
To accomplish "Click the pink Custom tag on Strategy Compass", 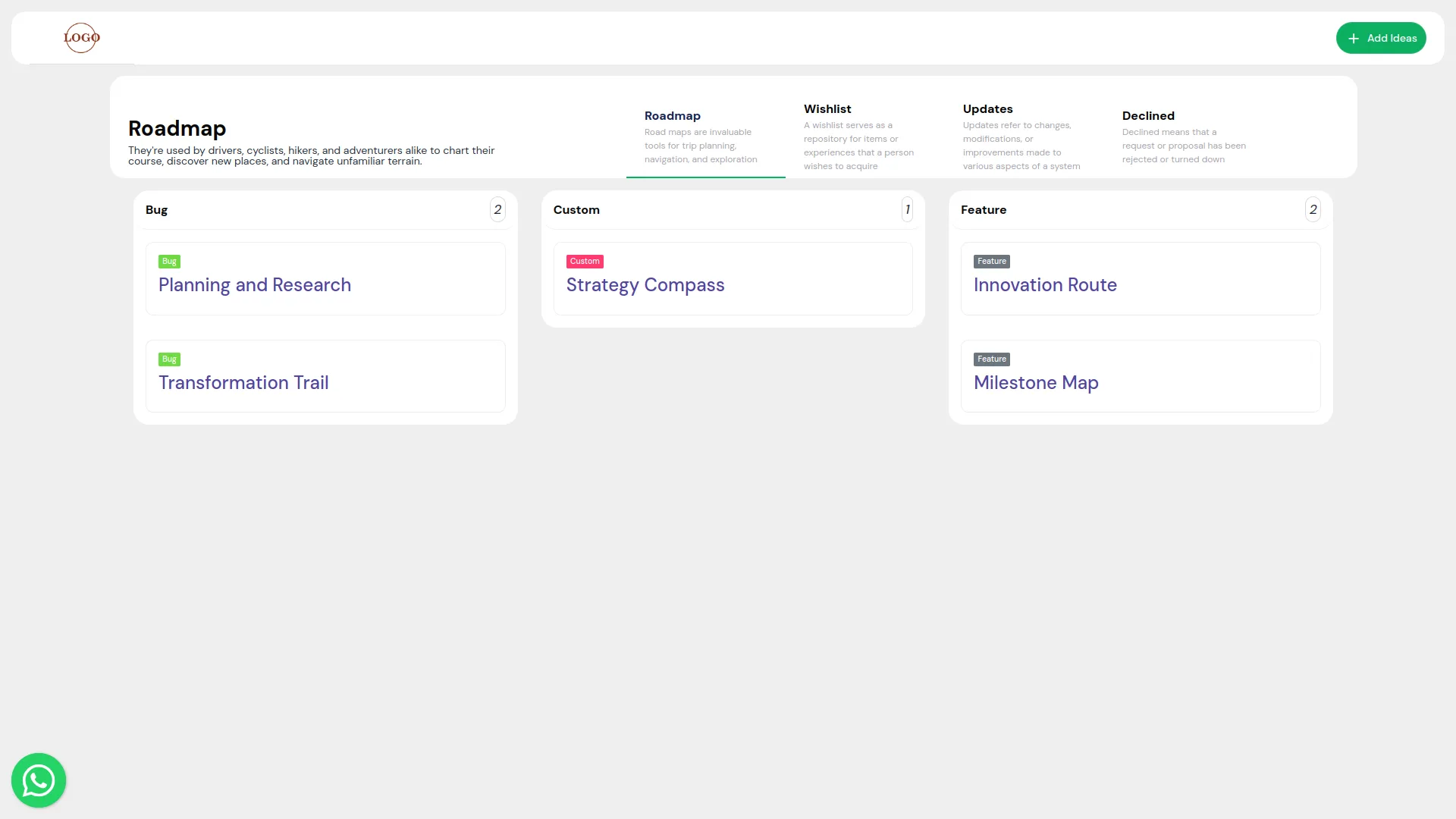I will point(584,261).
